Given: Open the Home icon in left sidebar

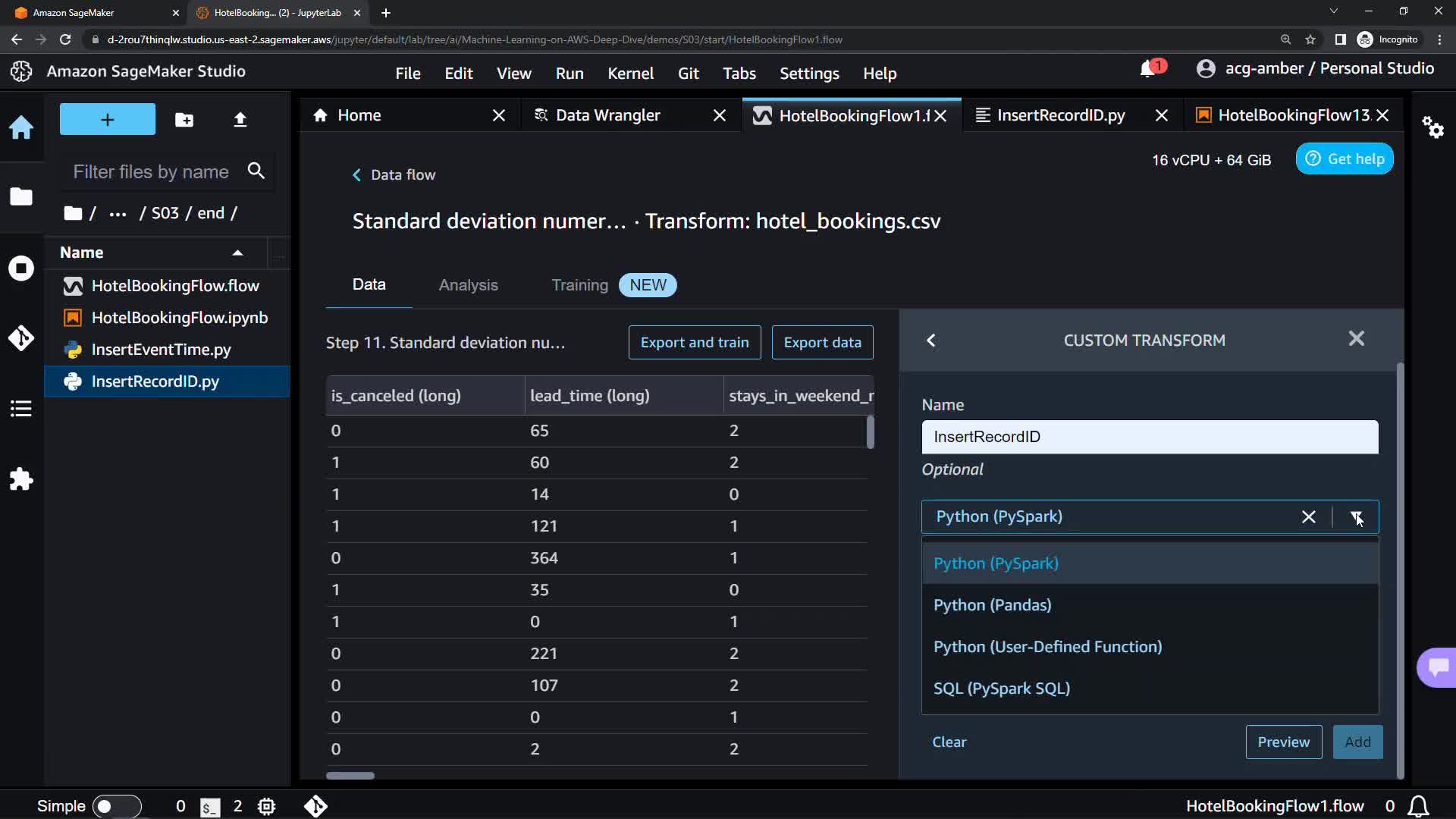Looking at the screenshot, I should click(21, 127).
